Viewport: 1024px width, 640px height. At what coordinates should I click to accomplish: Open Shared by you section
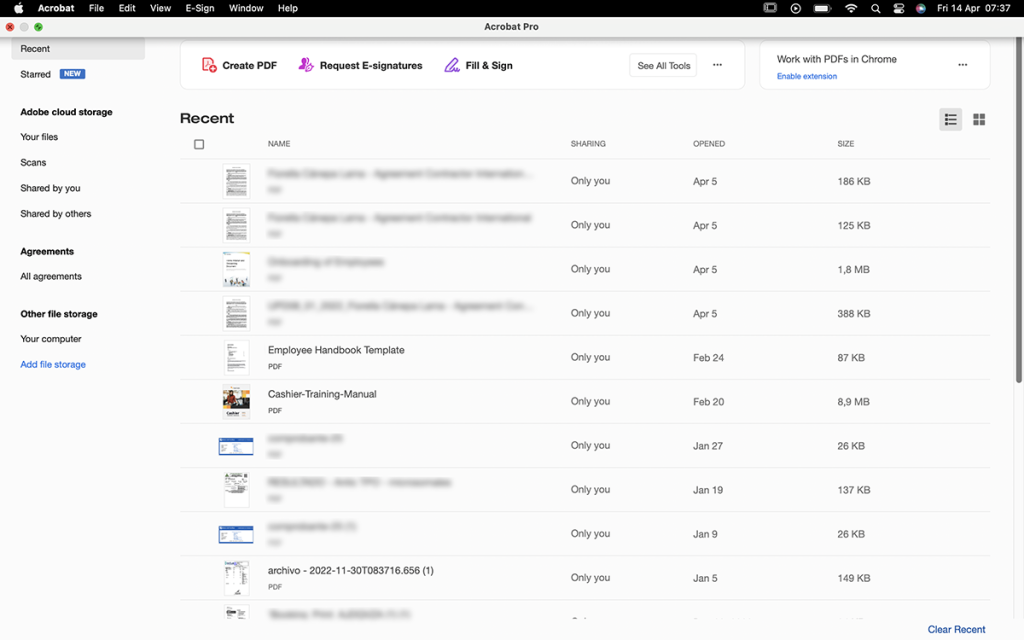coord(50,188)
